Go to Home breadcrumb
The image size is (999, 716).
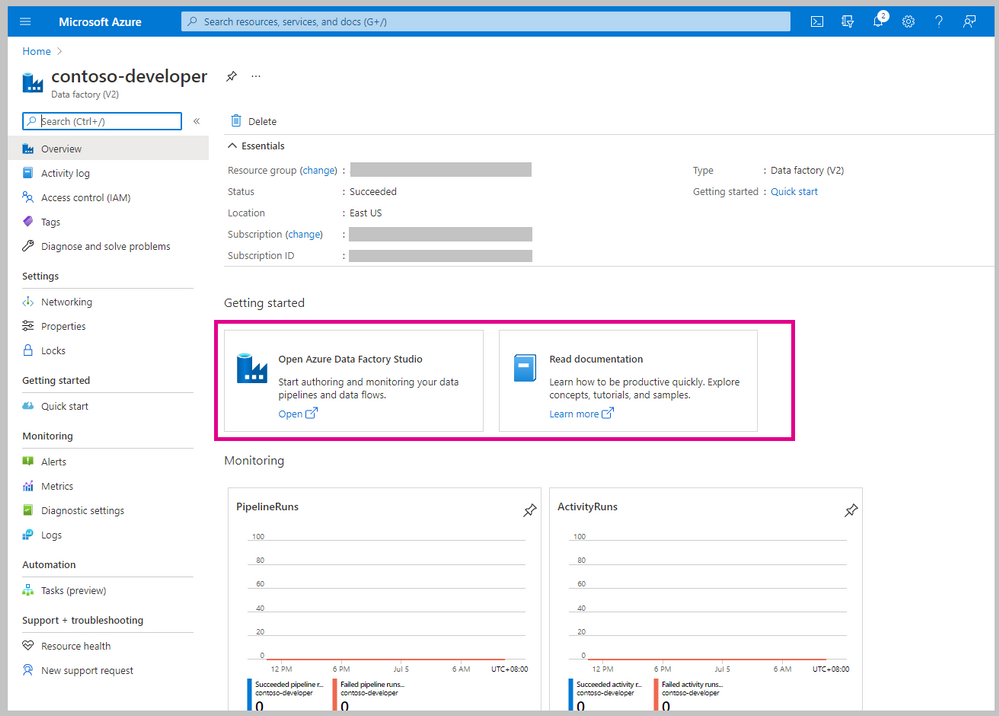pos(36,51)
